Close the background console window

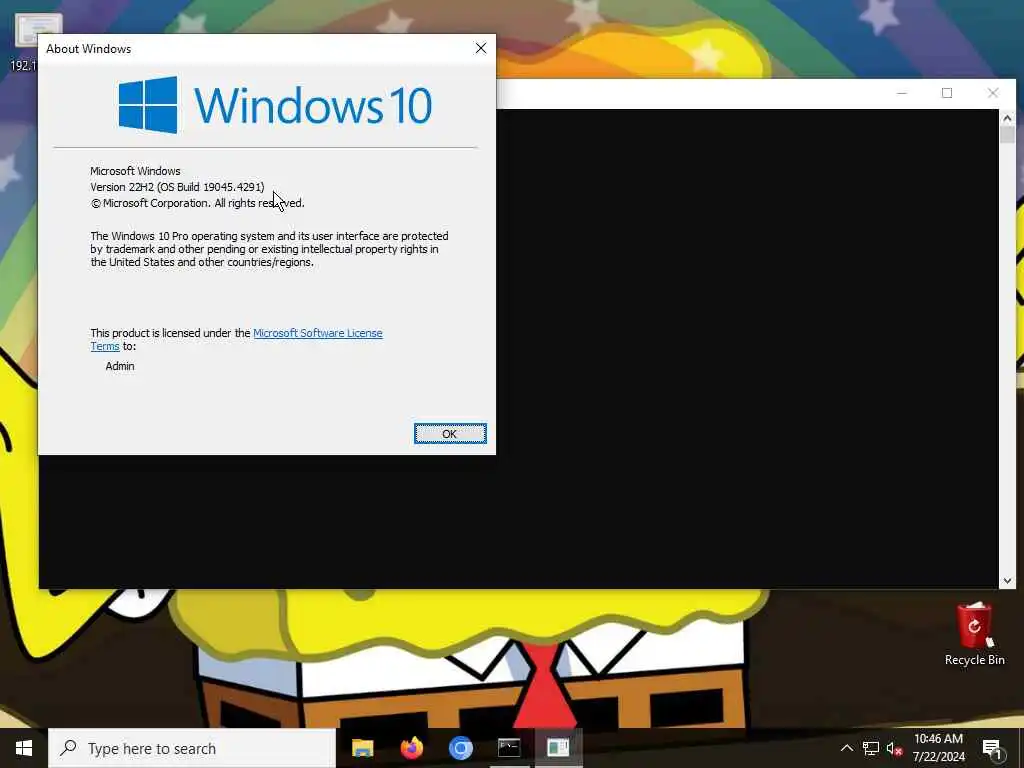tap(993, 93)
